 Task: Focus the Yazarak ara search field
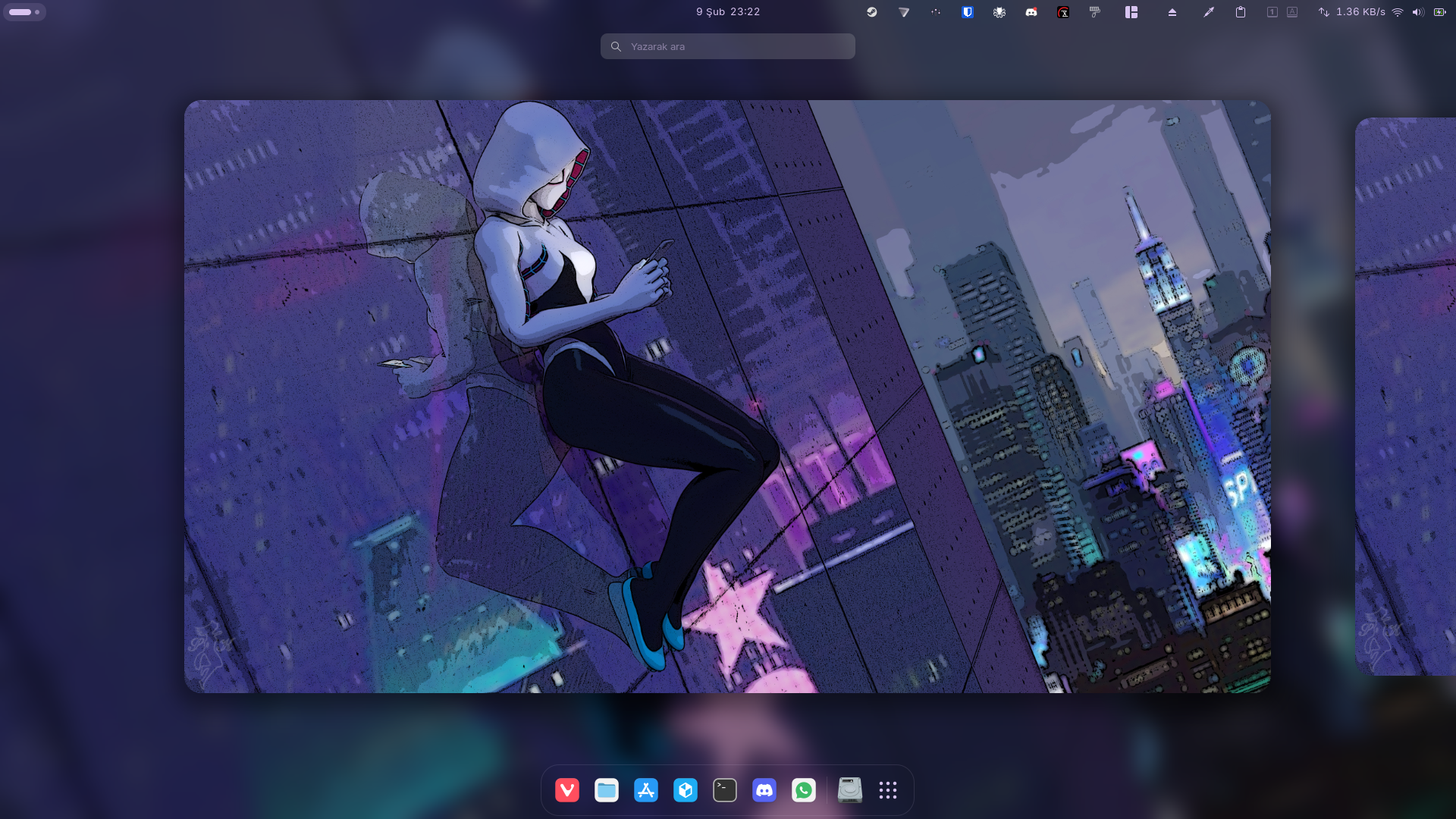tap(728, 46)
